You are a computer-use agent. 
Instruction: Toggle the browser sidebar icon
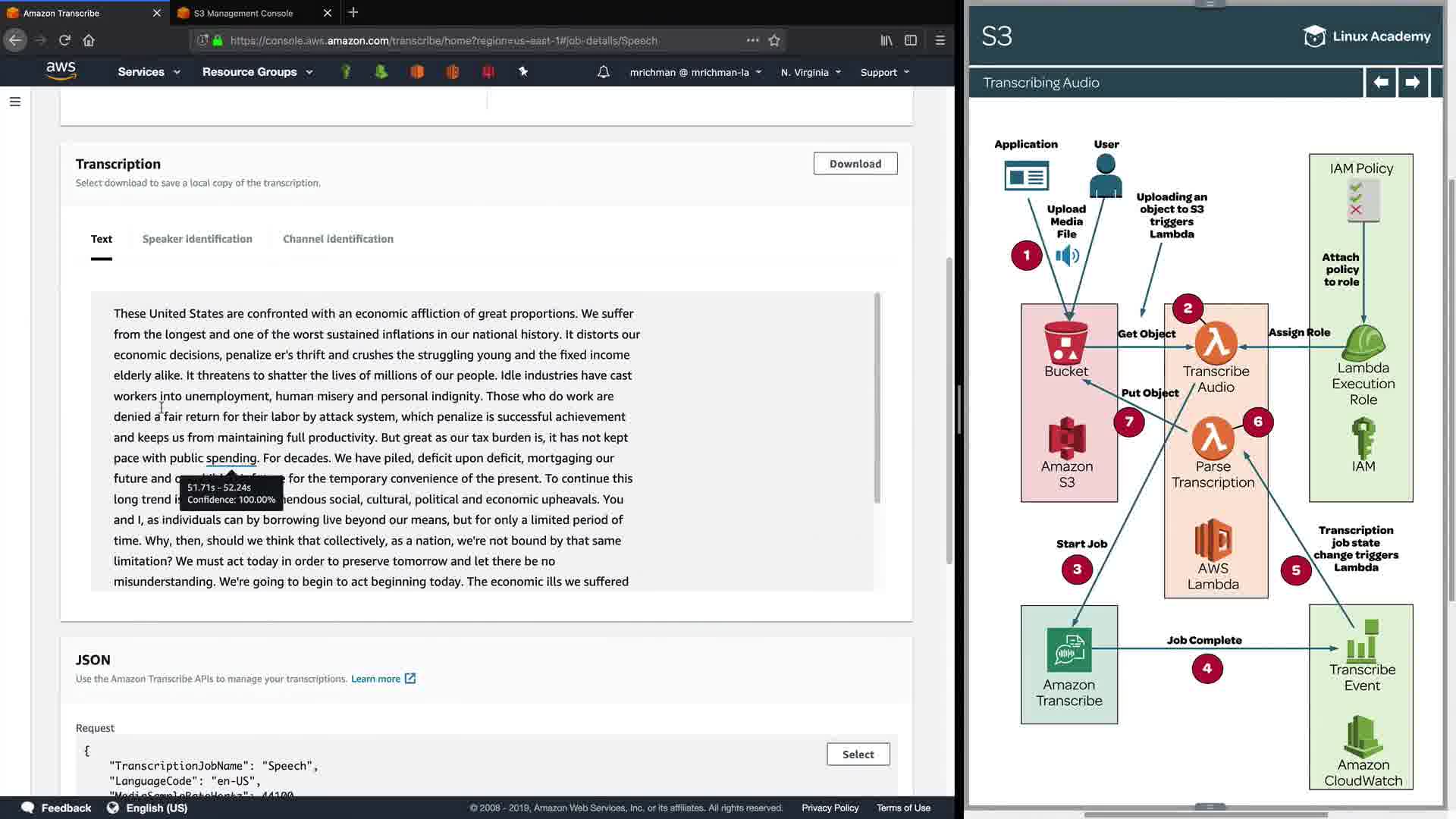tap(911, 40)
